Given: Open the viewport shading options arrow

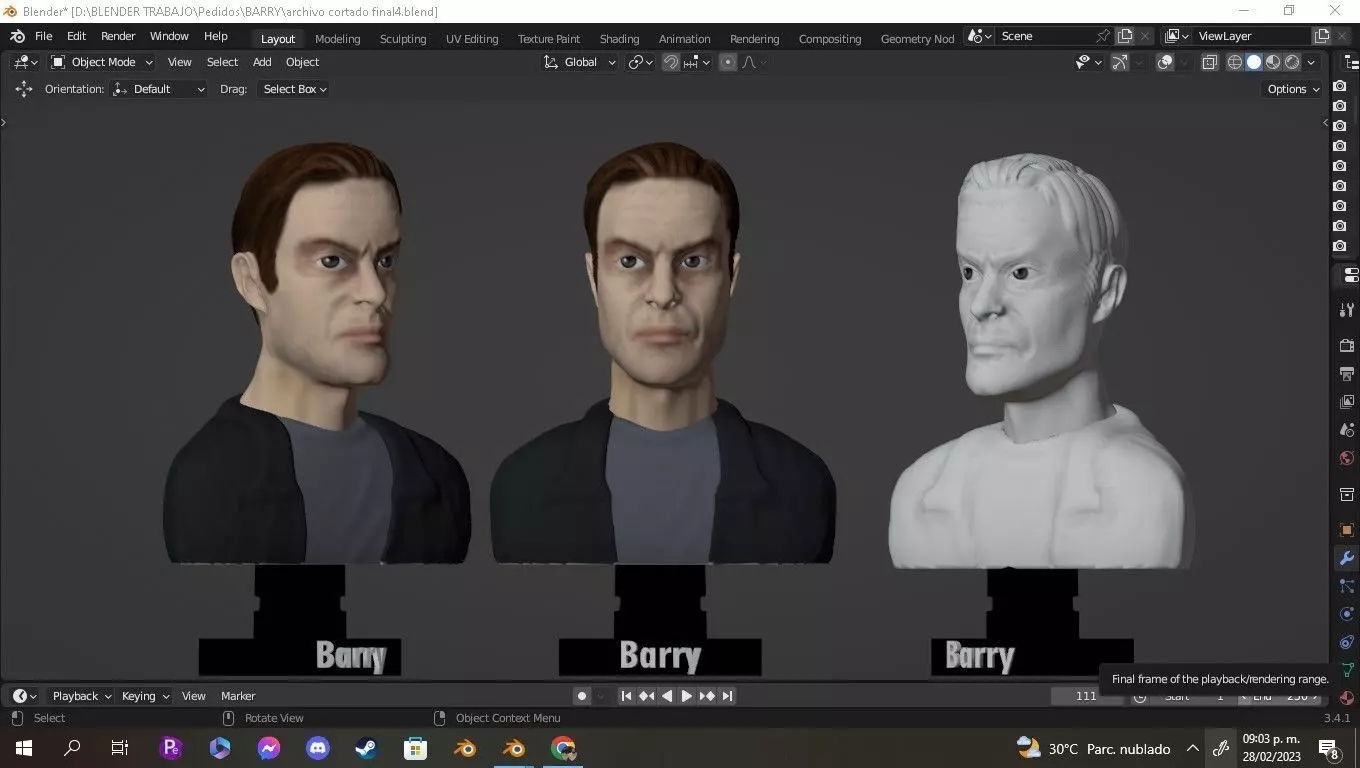Looking at the screenshot, I should (x=1311, y=62).
